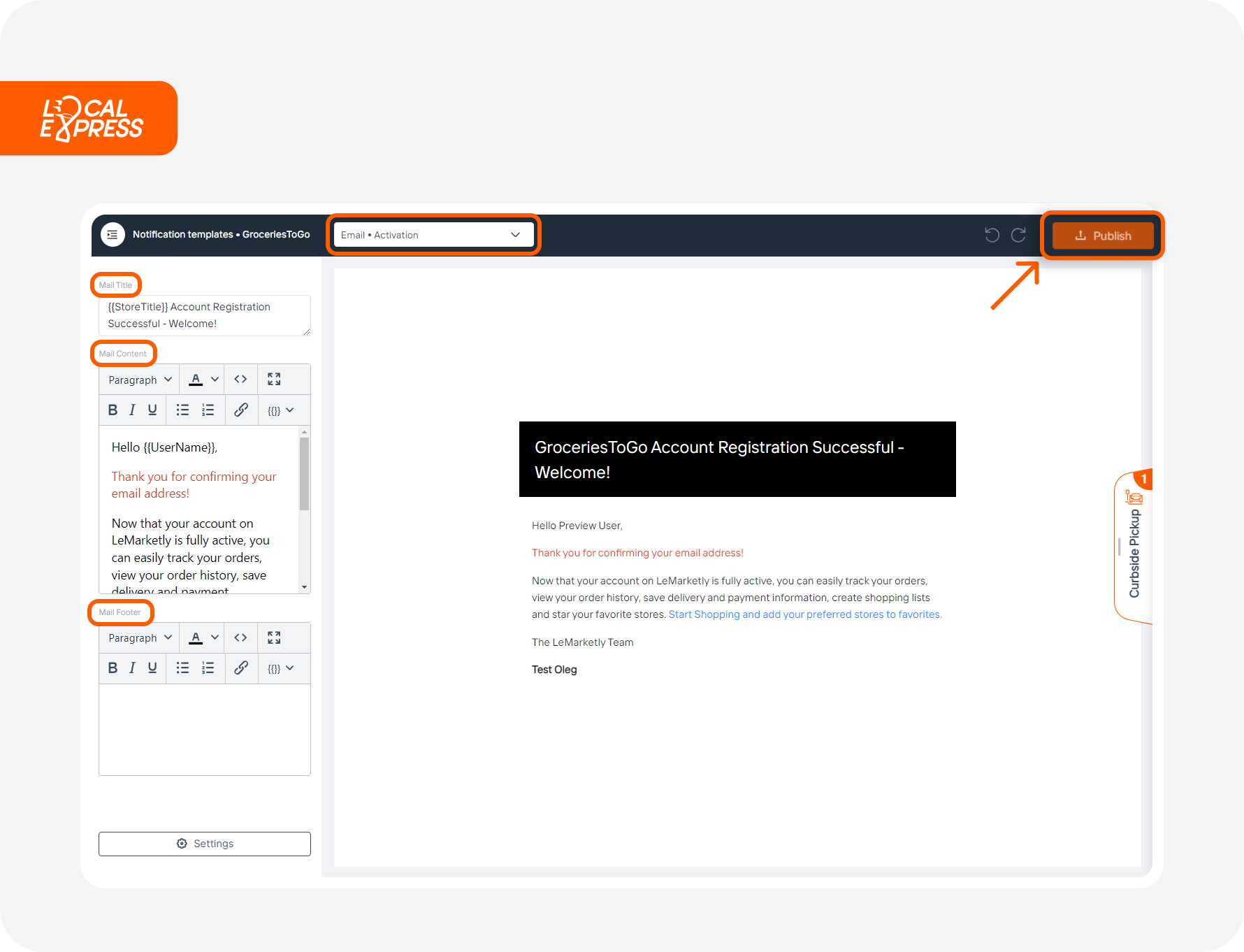Open fullscreen mode for the Mail Content editor
The height and width of the screenshot is (952, 1244).
[x=273, y=379]
